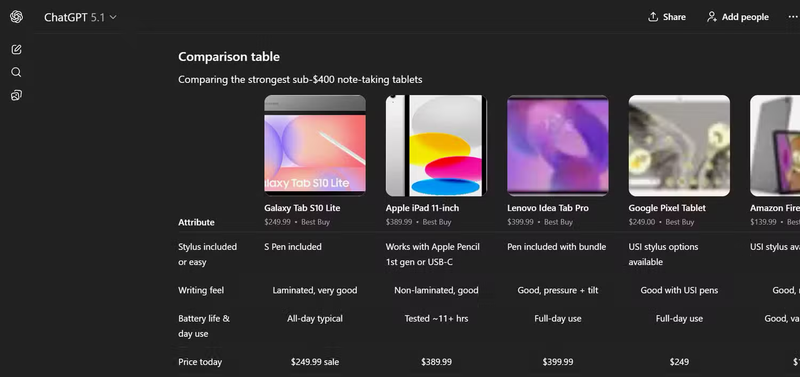Start a new chat with the compose icon

[x=16, y=49]
